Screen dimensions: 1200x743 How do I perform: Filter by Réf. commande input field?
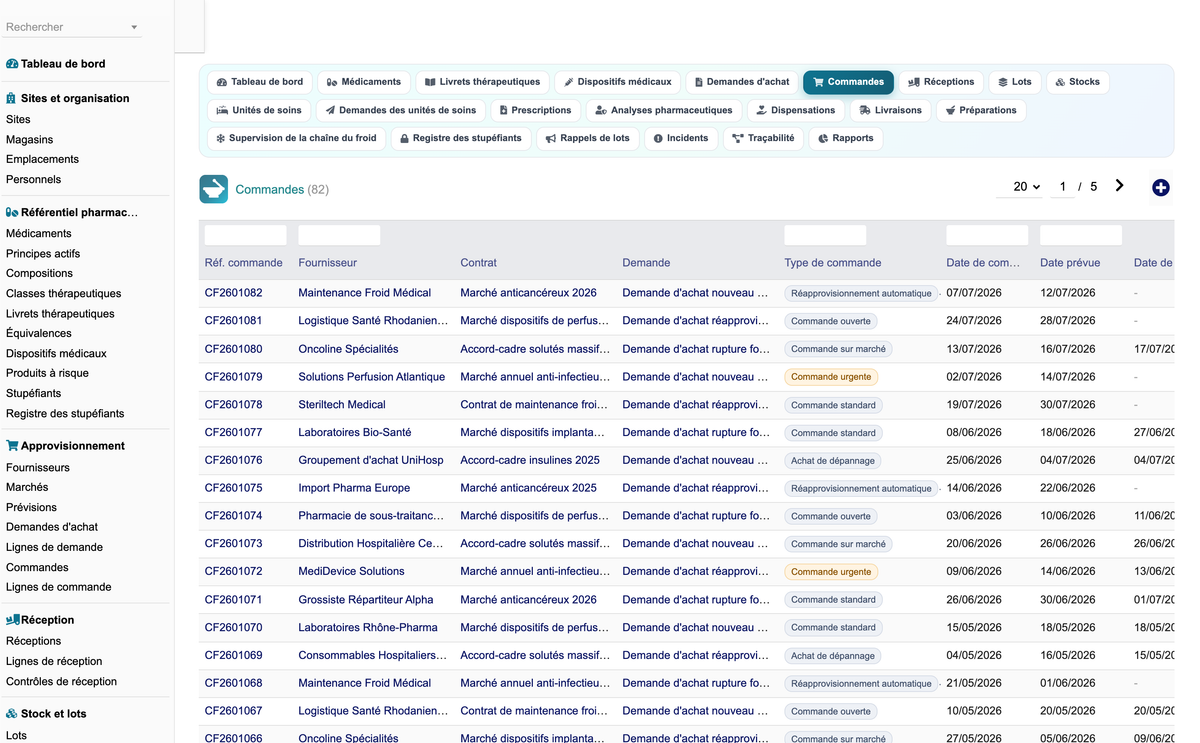(245, 235)
